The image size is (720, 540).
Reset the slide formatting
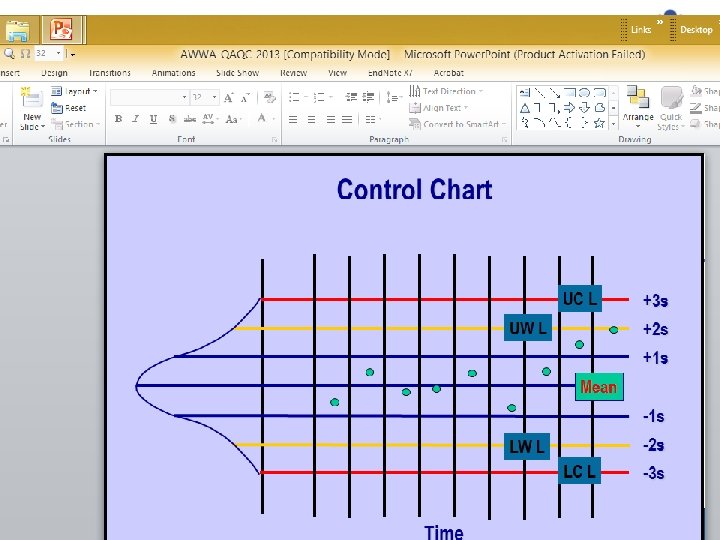69,108
